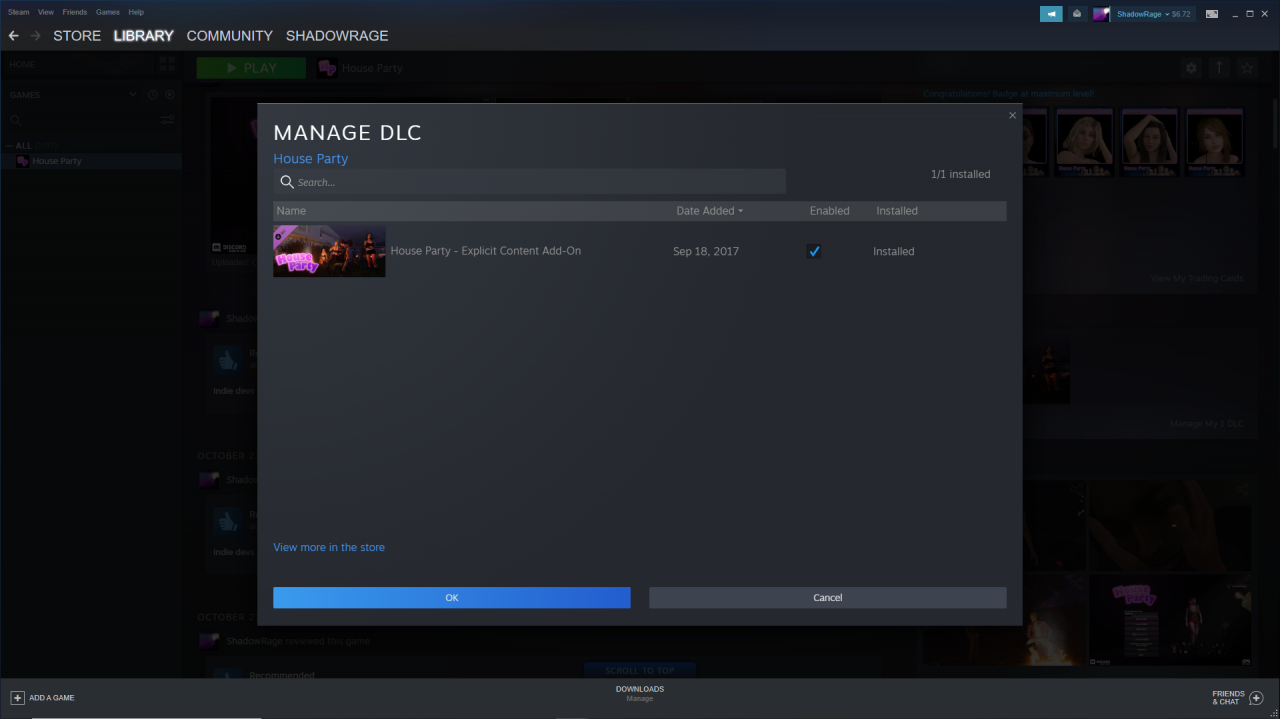The height and width of the screenshot is (719, 1280).
Task: Open Friends & Chat icon
Action: [x=1256, y=697]
